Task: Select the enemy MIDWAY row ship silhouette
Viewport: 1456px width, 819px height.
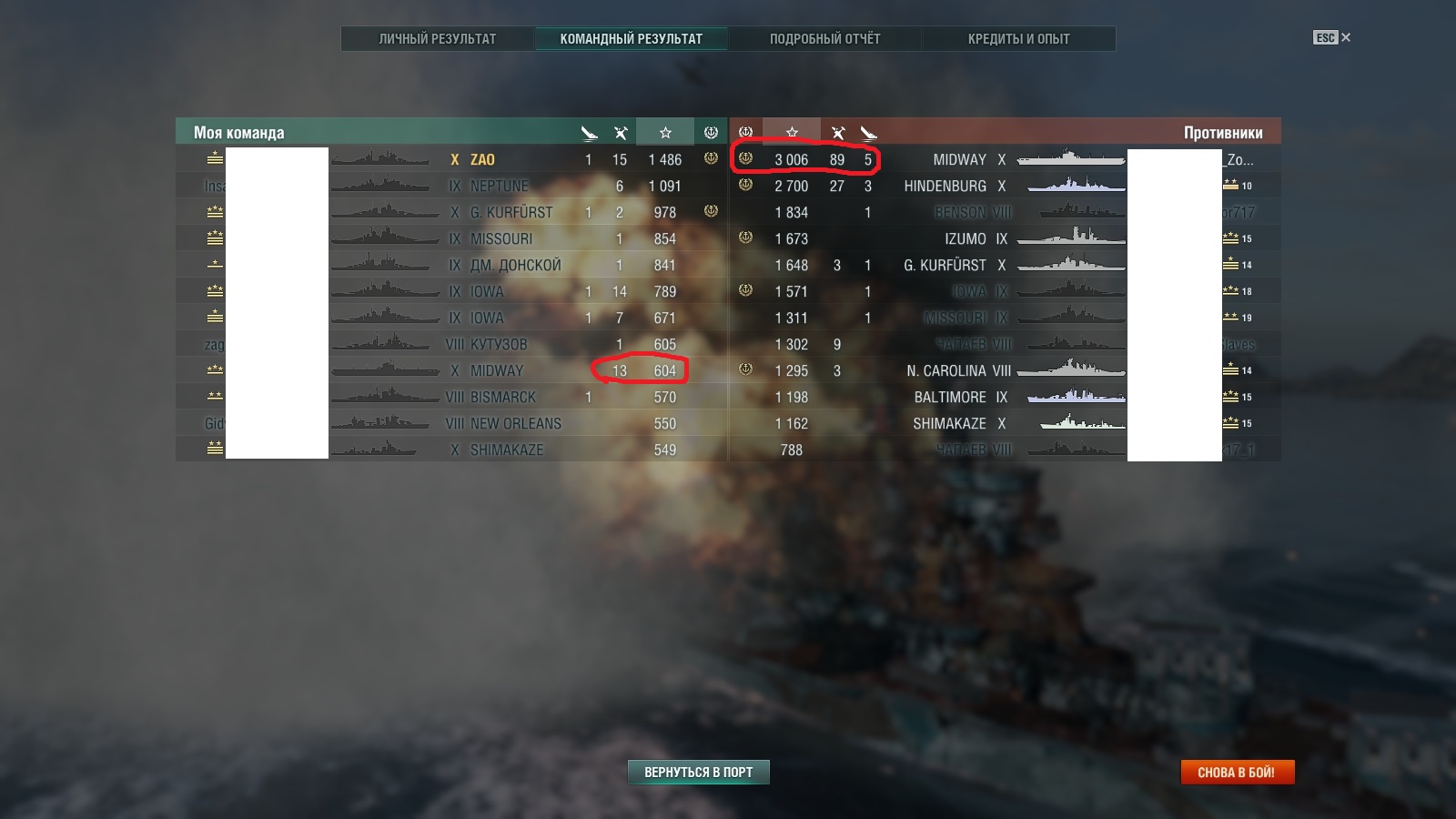Action: [x=1071, y=158]
